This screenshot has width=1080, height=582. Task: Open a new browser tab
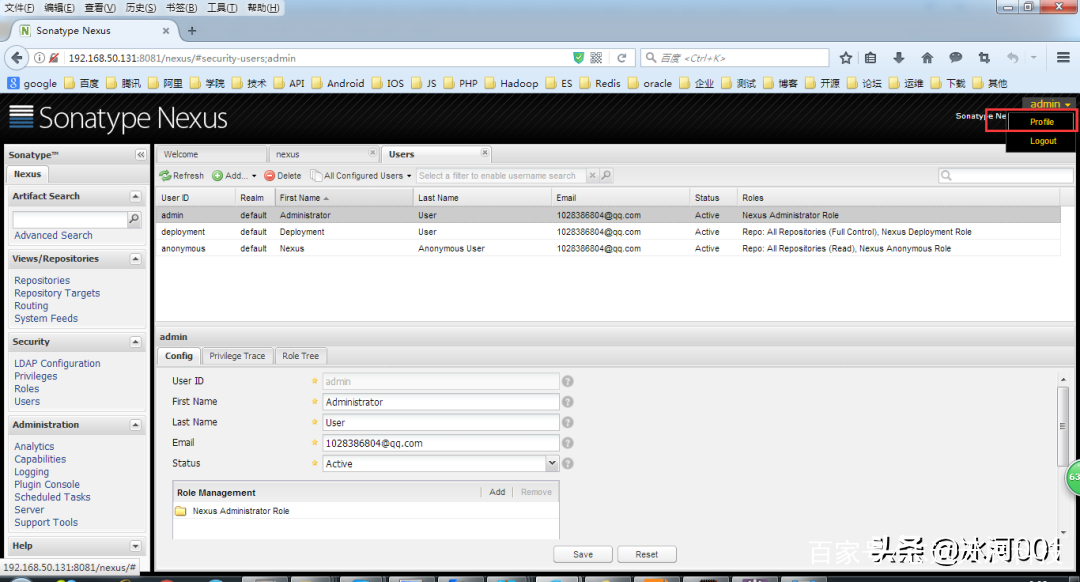(192, 30)
